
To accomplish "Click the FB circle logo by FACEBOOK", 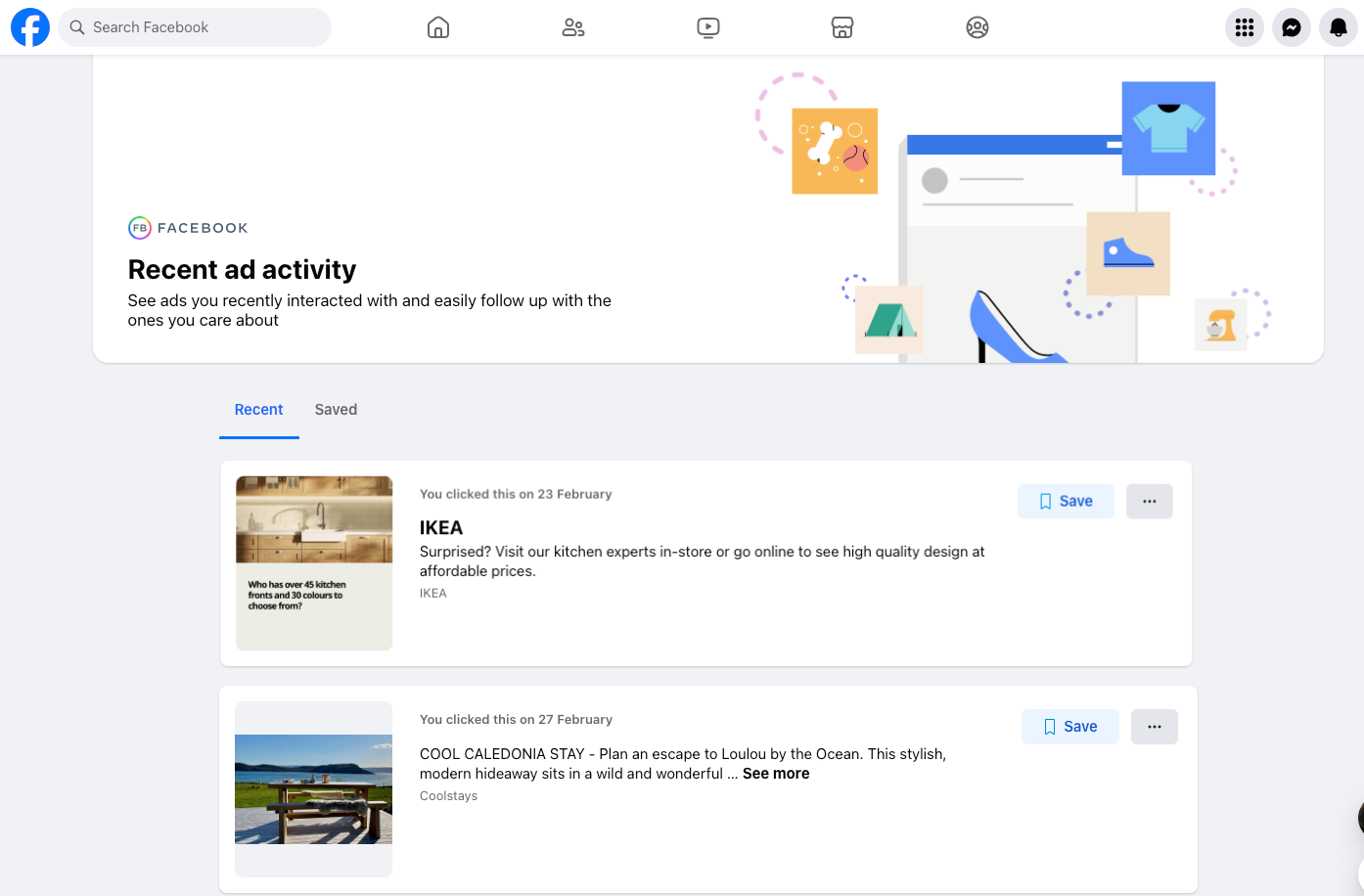I will (140, 228).
